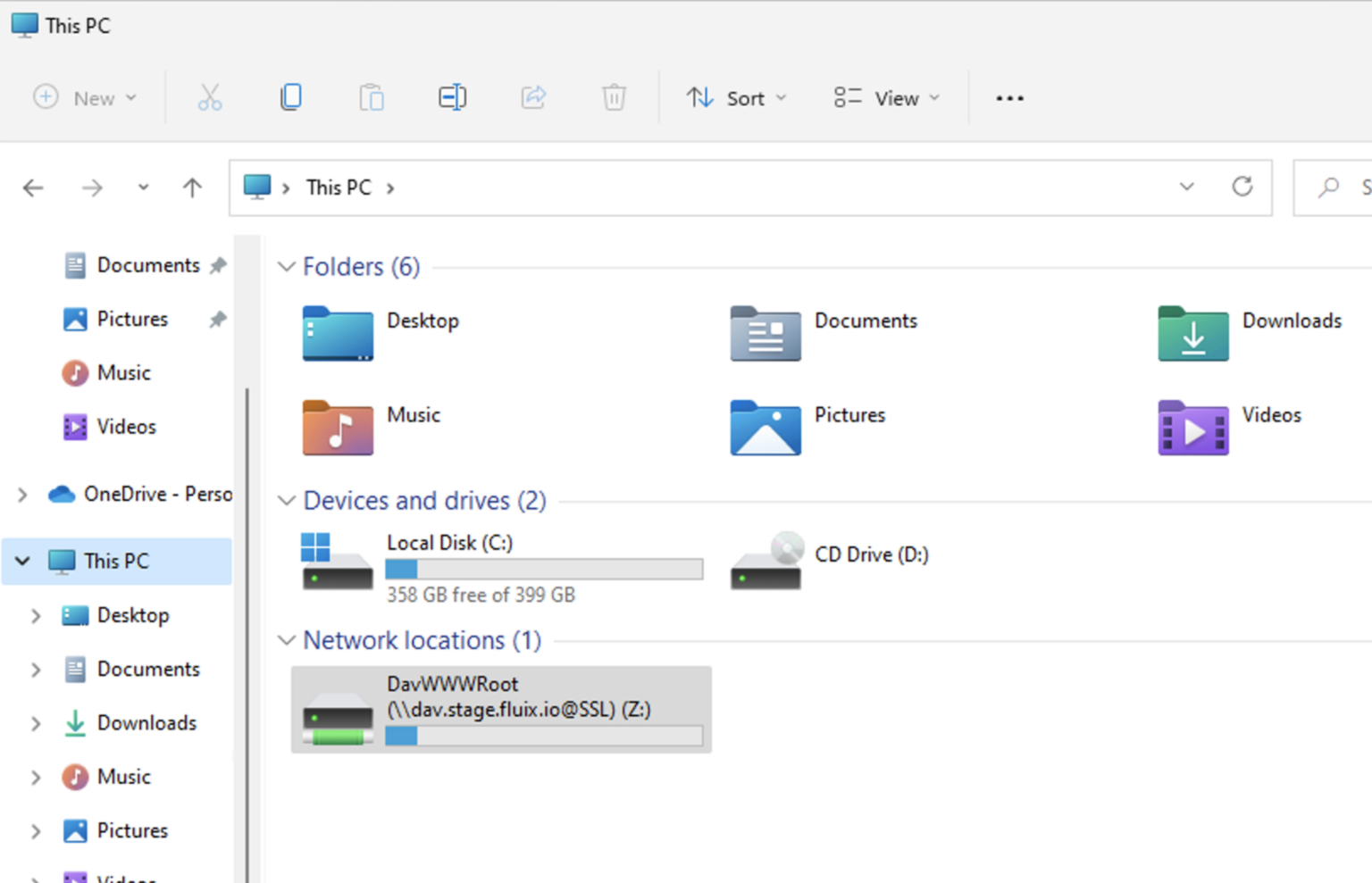This screenshot has height=883, width=1372.
Task: Click the Up navigation arrow
Action: pos(191,187)
